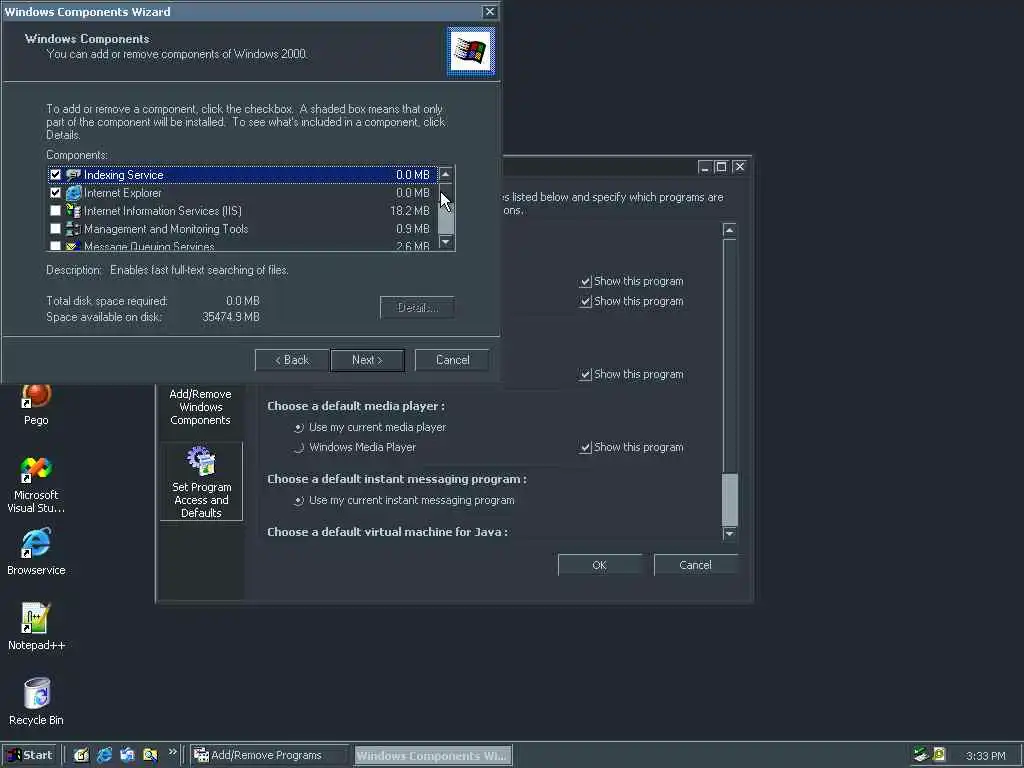Click Choose a default instant messaging program heading
The width and height of the screenshot is (1024, 768).
[x=397, y=479]
